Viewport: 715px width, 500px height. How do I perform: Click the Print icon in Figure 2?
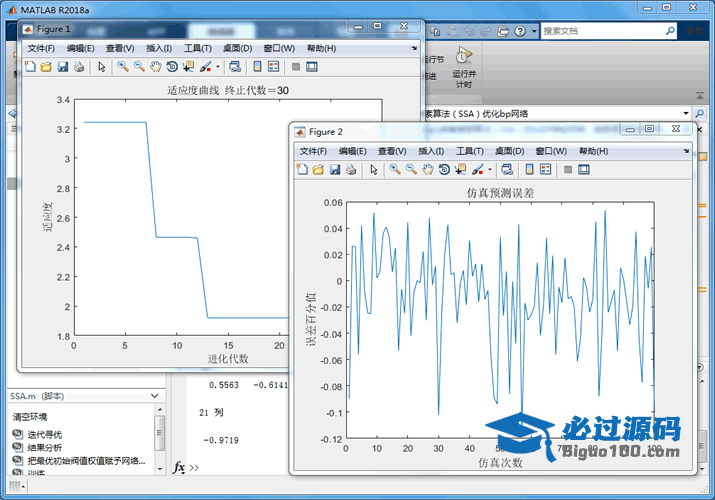(351, 170)
